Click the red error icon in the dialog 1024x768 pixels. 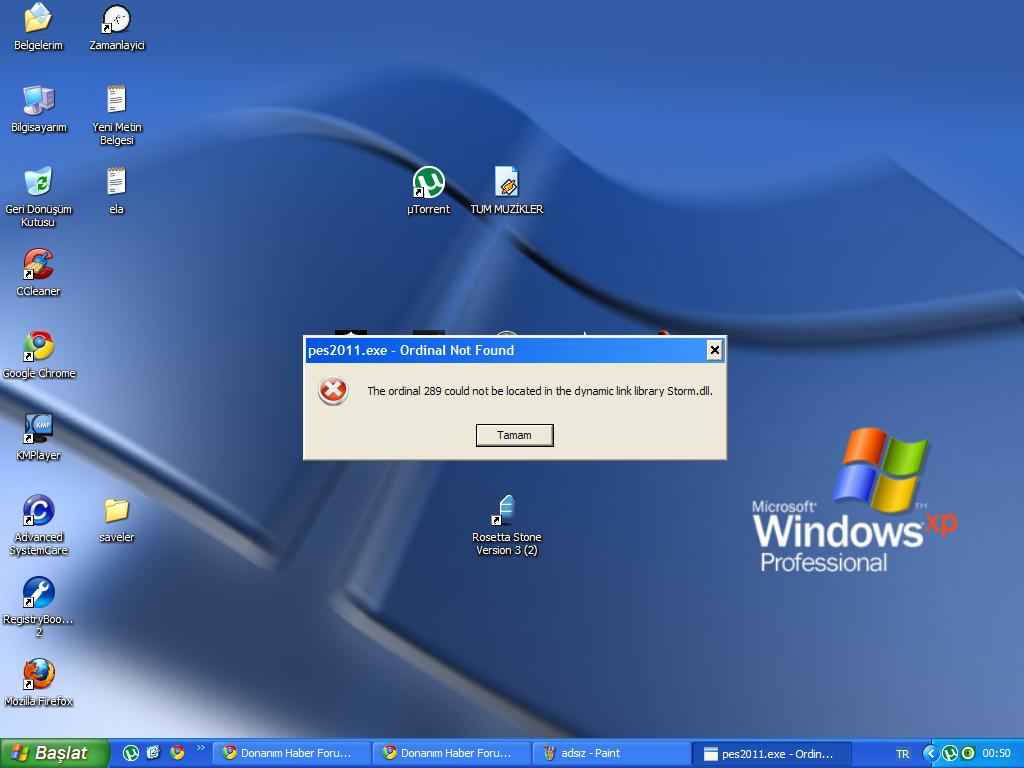tap(333, 391)
